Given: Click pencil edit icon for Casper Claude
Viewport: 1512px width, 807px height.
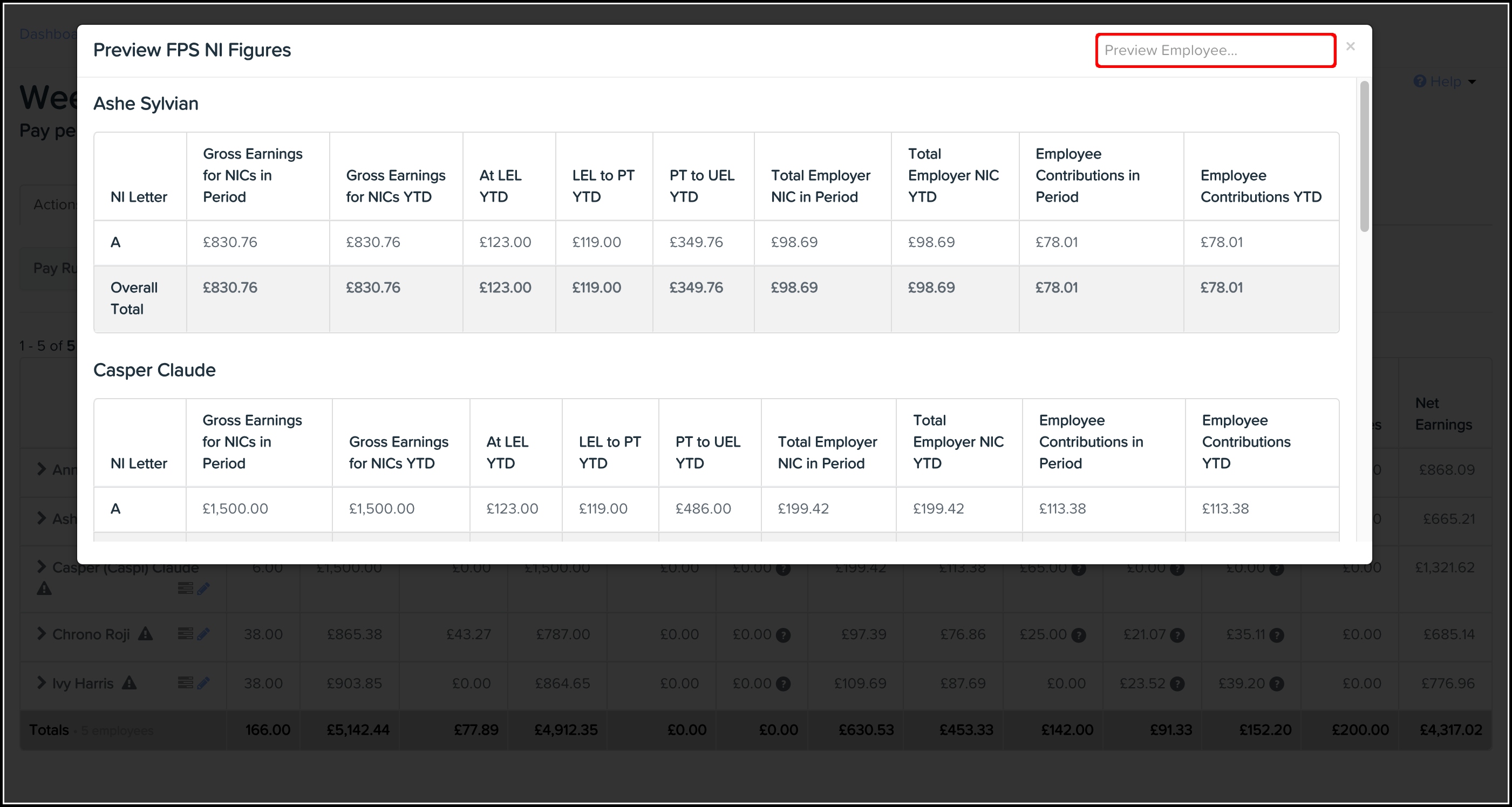Looking at the screenshot, I should (x=203, y=589).
